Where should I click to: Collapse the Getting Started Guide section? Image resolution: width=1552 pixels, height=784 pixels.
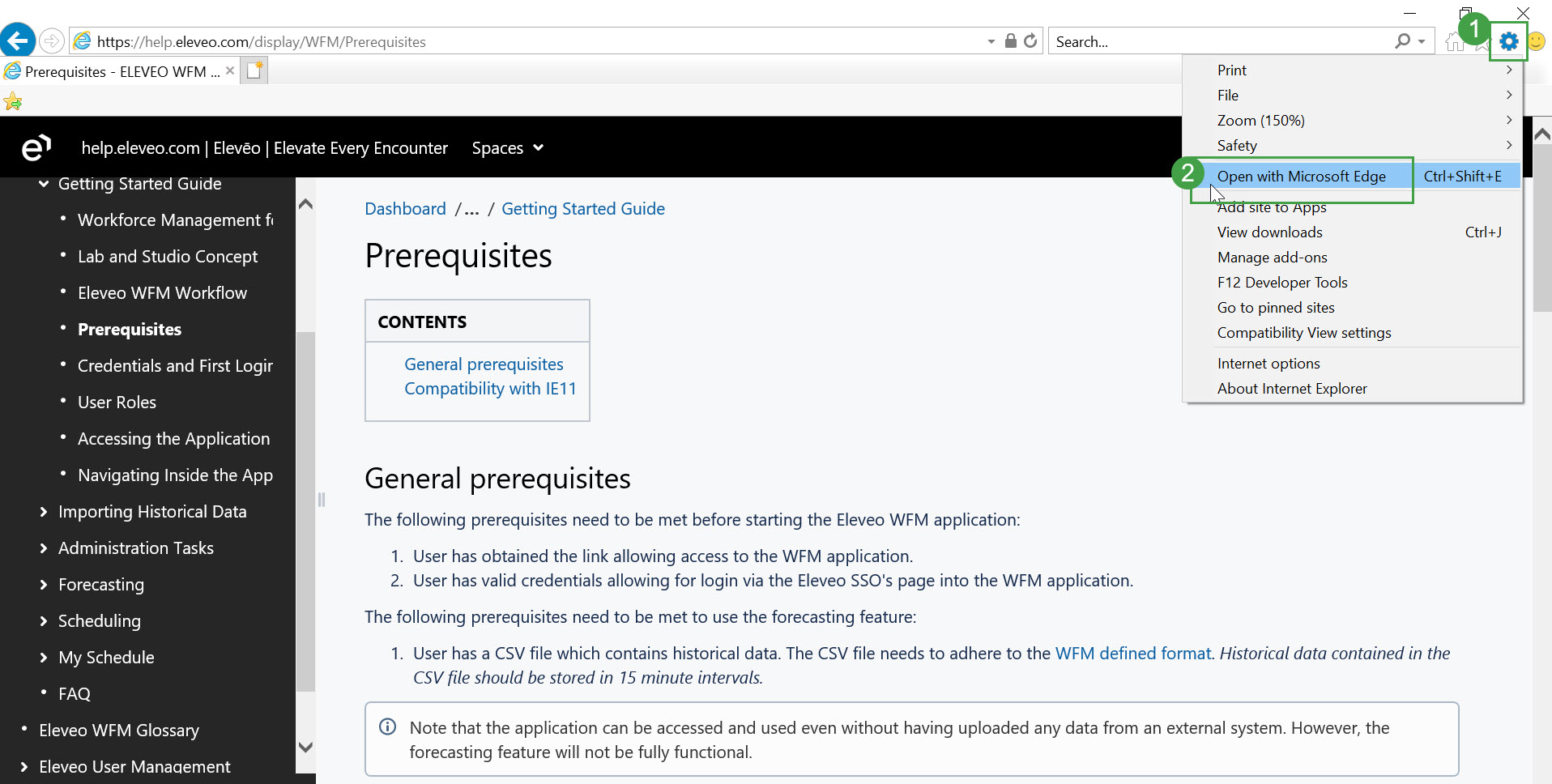pos(44,185)
